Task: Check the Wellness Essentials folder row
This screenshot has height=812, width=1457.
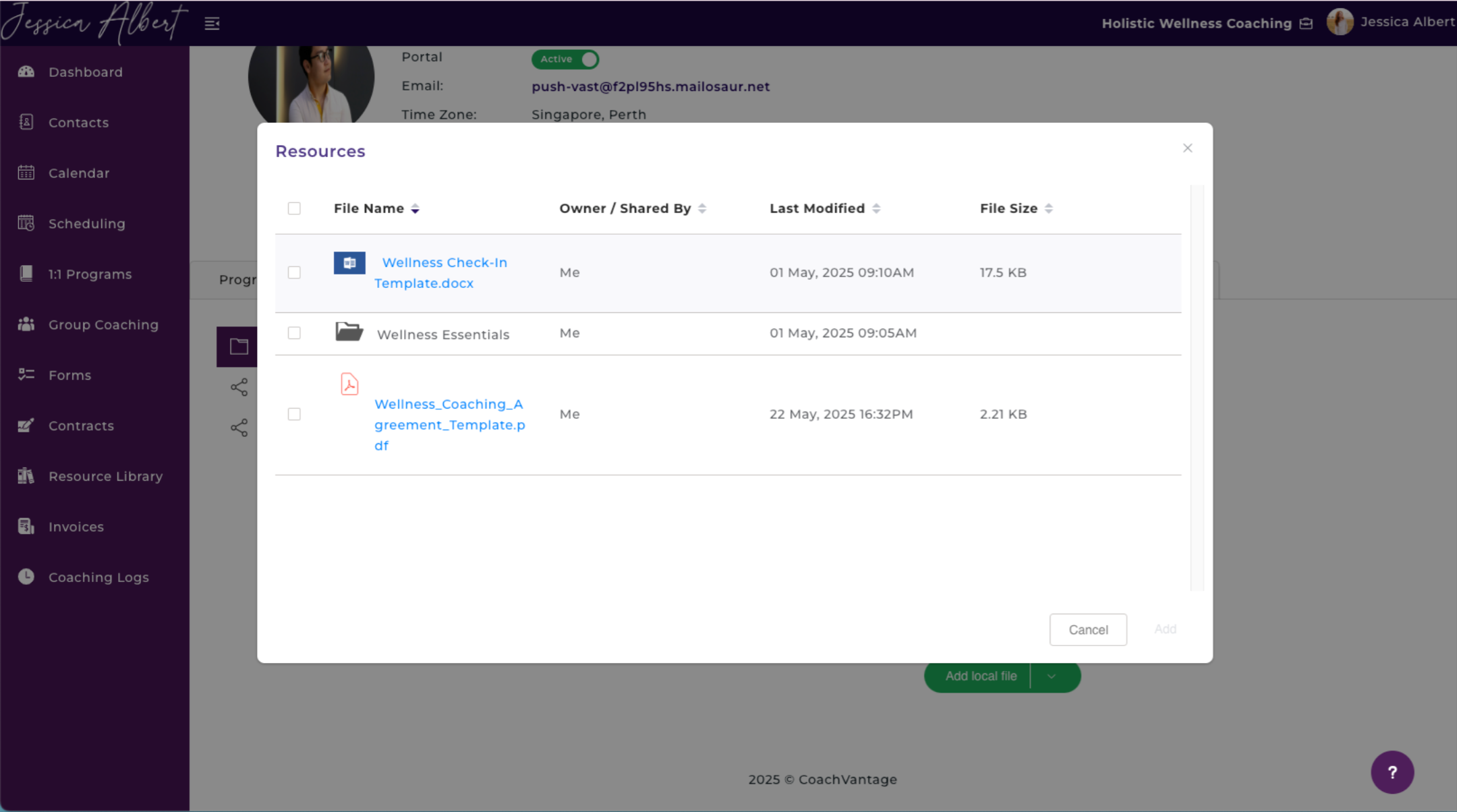Action: [x=294, y=333]
